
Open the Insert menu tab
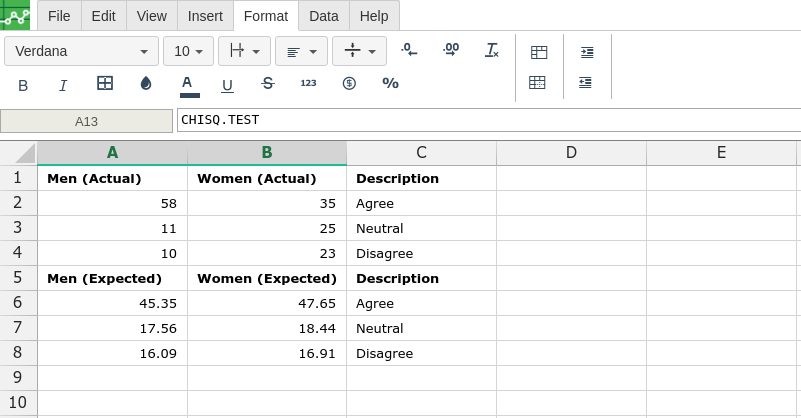pyautogui.click(x=205, y=16)
